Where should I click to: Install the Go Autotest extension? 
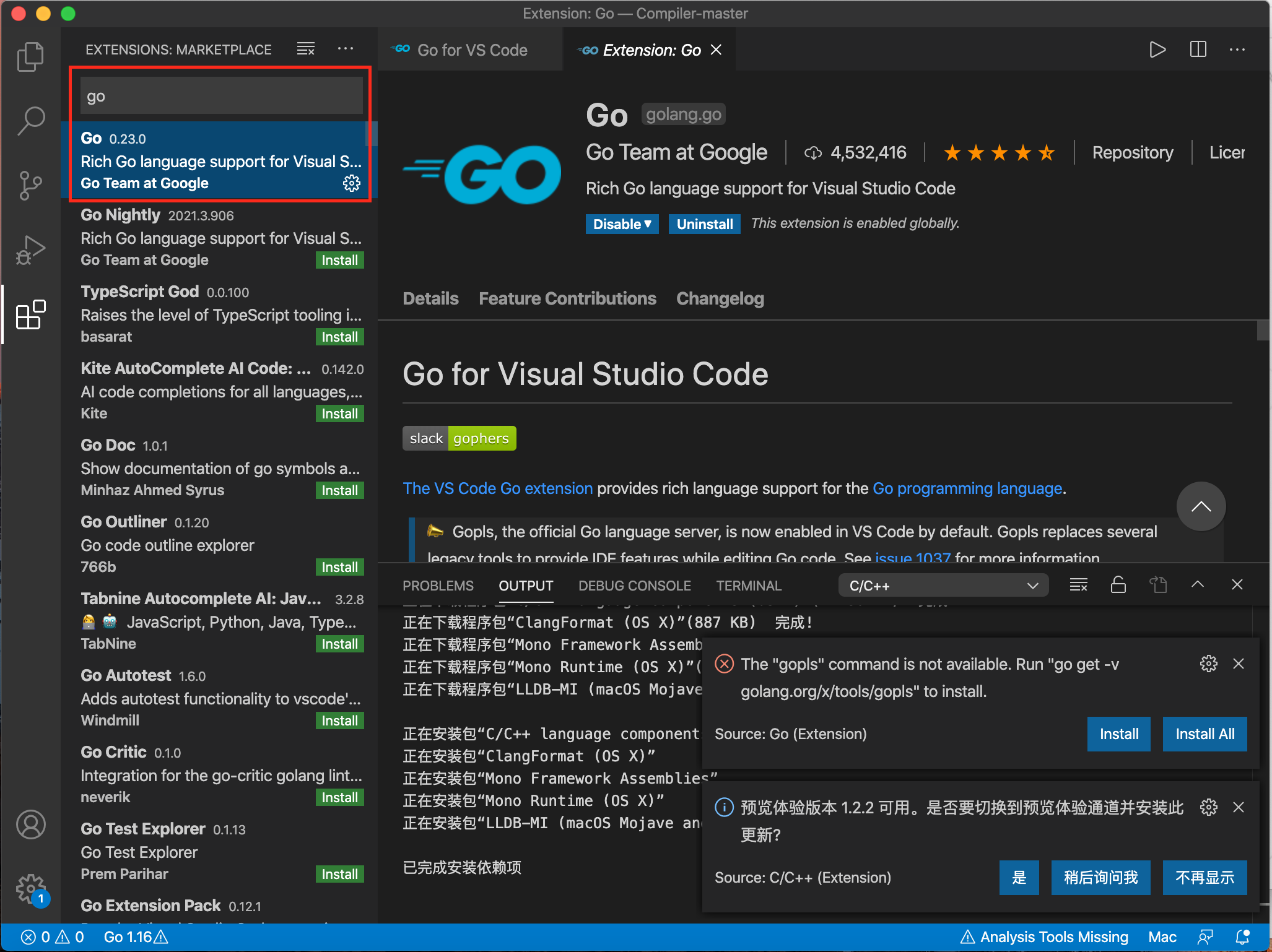click(x=339, y=720)
